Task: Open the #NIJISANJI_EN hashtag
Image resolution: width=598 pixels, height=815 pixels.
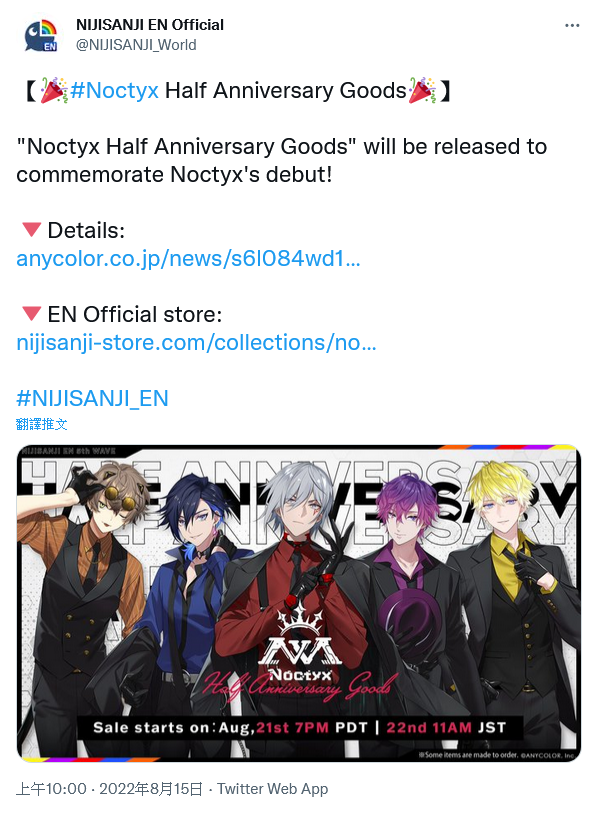Action: pos(92,399)
